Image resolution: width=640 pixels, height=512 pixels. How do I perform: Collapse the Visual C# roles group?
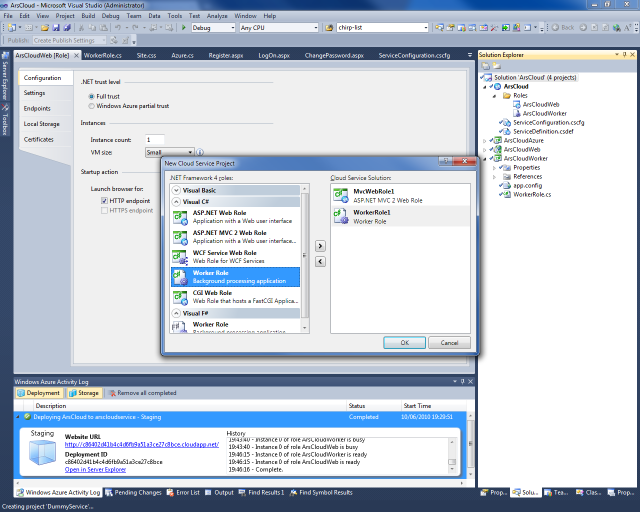(176, 202)
